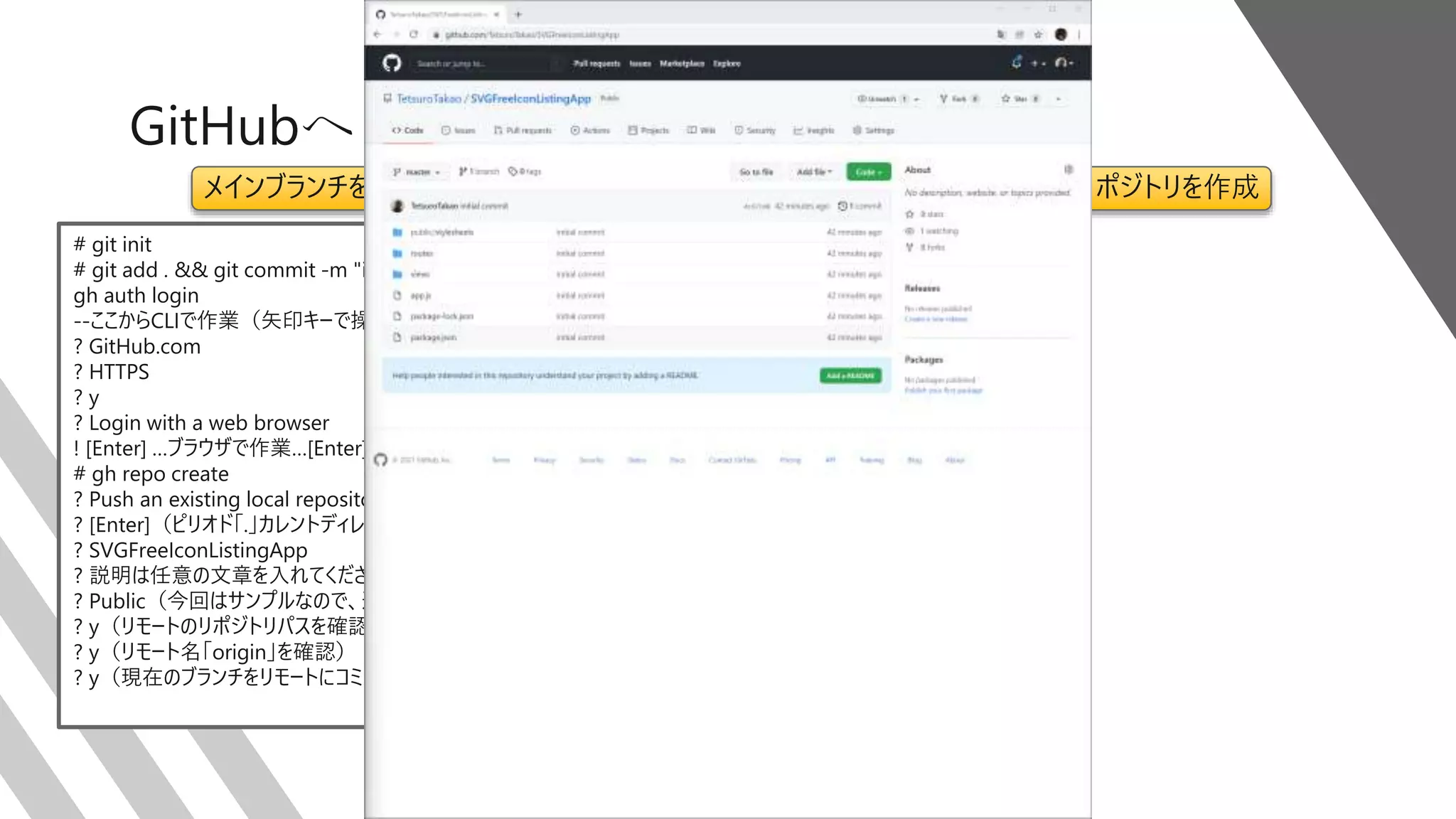This screenshot has height=819, width=1456.
Task: Open the repository Settings tab
Action: click(873, 131)
